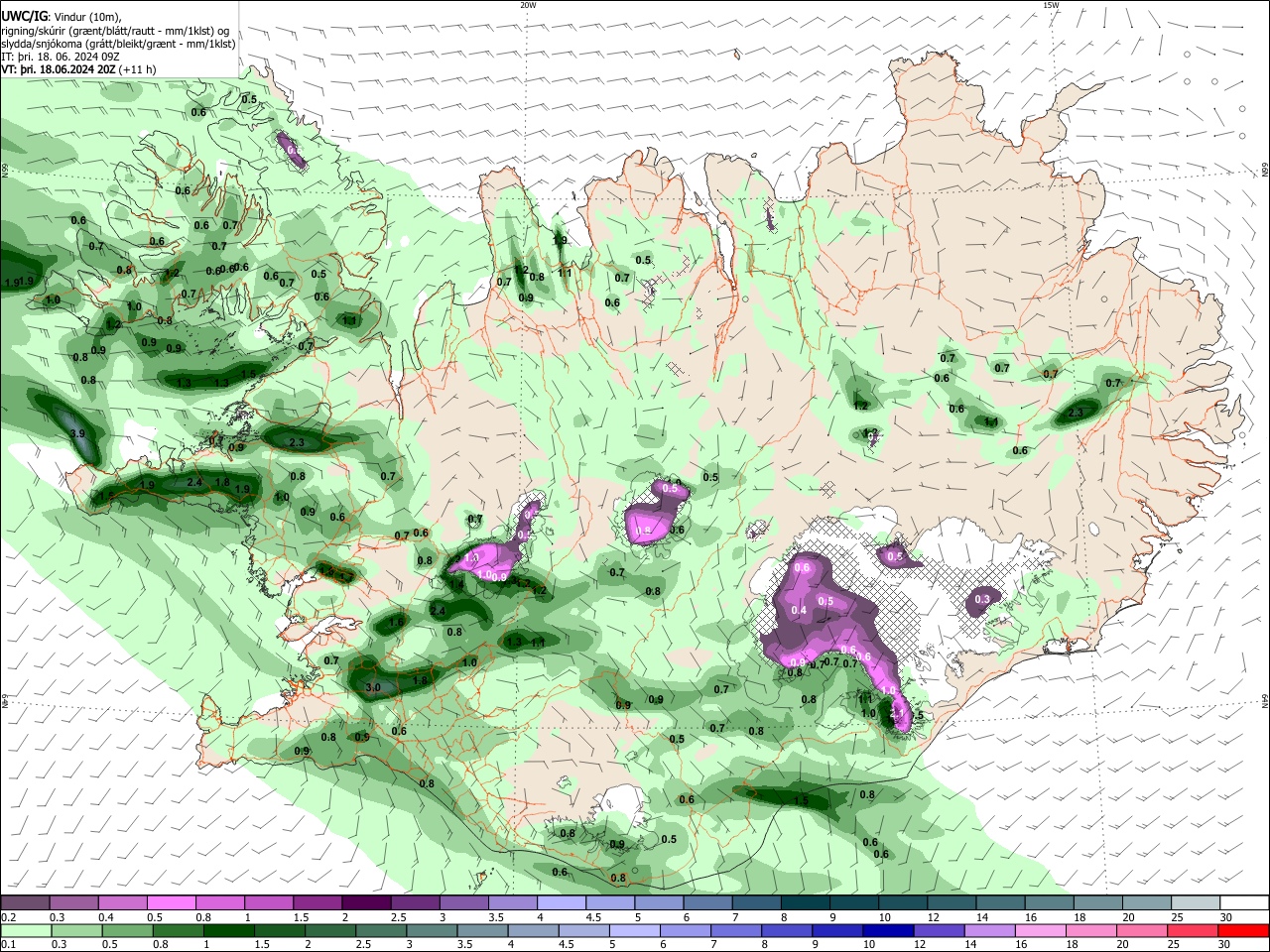Pick the red 30 swatch in lower legend row
This screenshot has width=1270, height=952.
coord(1244,930)
